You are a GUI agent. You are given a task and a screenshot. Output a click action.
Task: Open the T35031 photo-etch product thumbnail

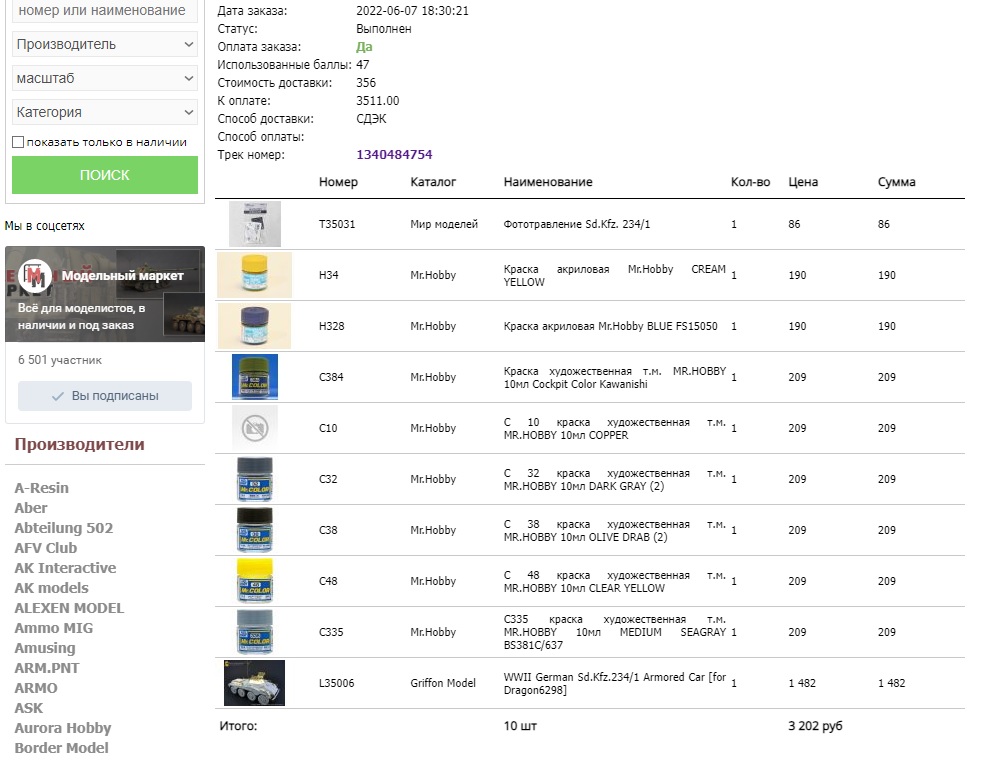point(255,224)
